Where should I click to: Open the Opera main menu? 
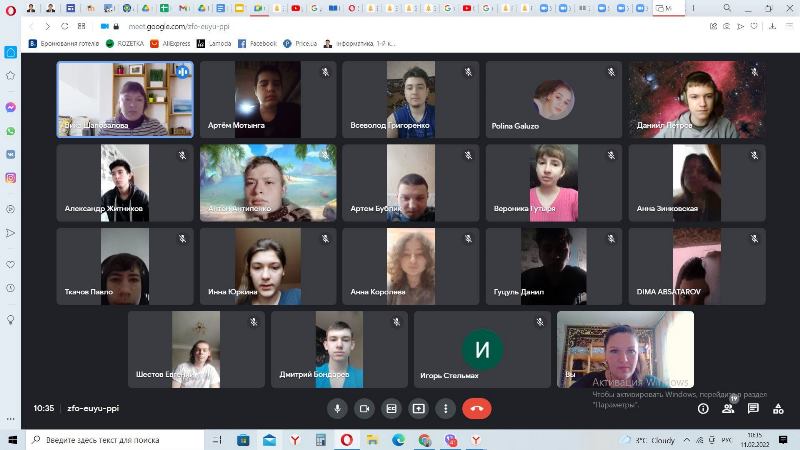pos(9,8)
